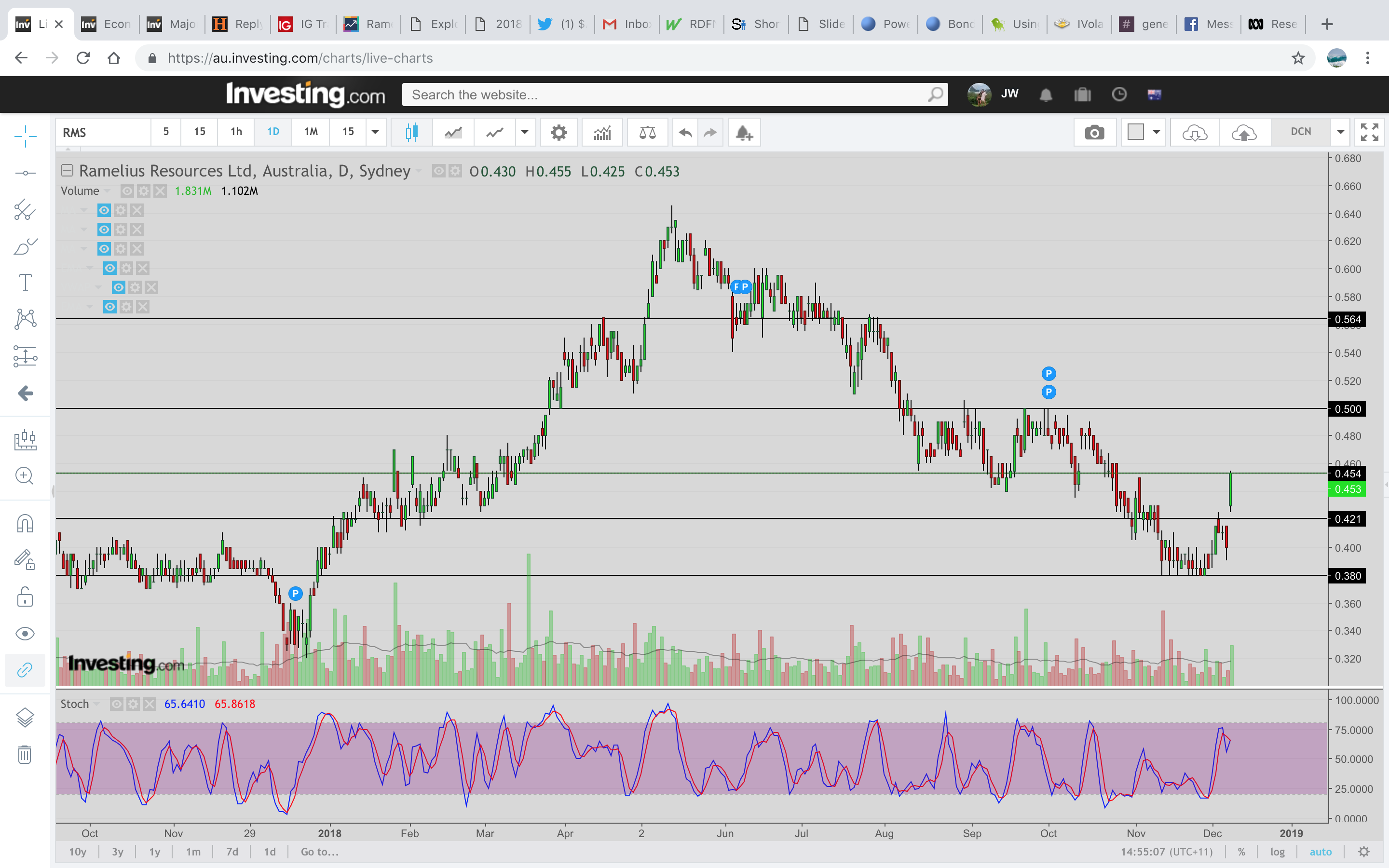Select the long/short position prediction tool
This screenshot has width=1389, height=868.
click(x=25, y=356)
